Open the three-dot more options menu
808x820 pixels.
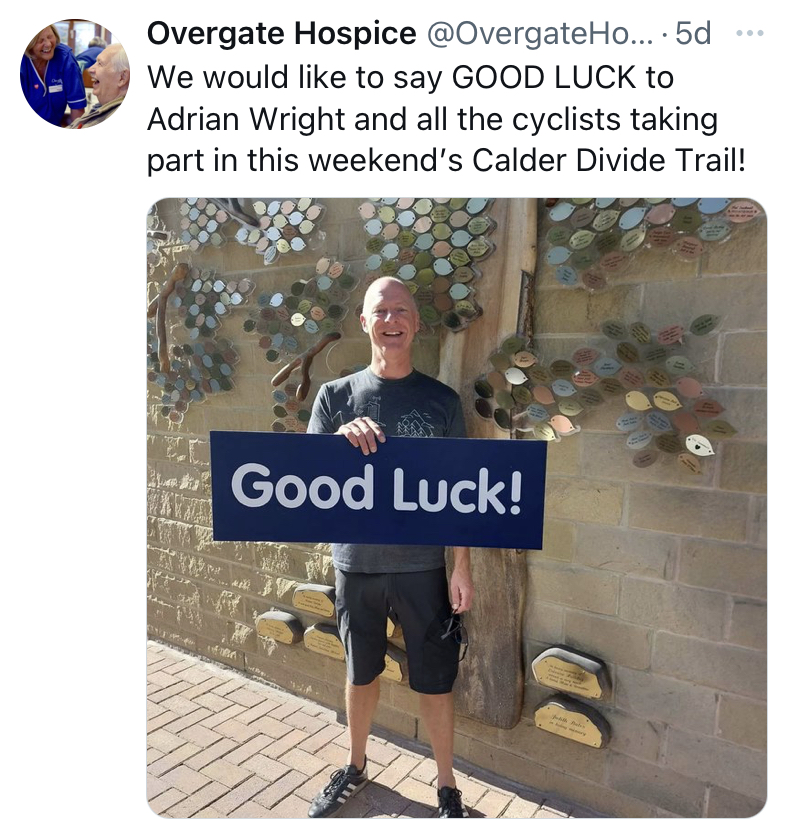749,33
